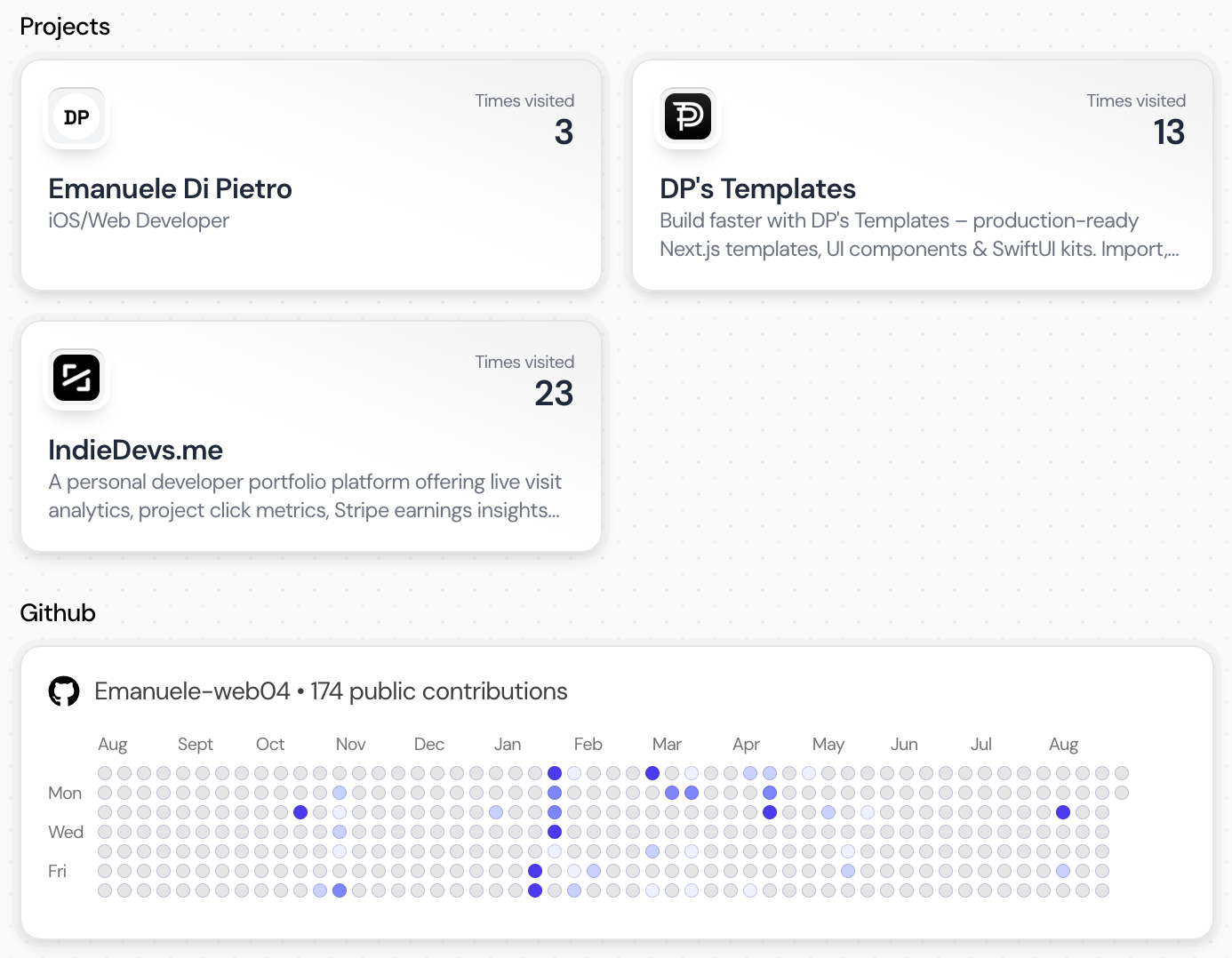1232x958 pixels.
Task: Click the IndieDevs.me description text
Action: pyautogui.click(x=304, y=496)
